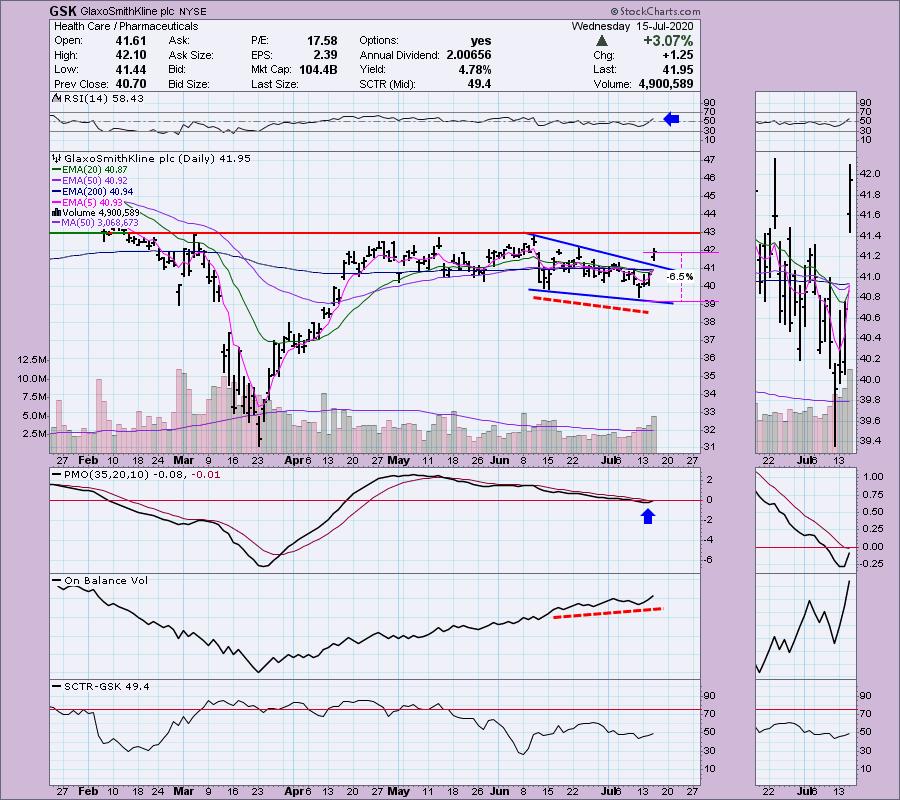Viewport: 900px width, 800px height.
Task: Click the 42.0 price label in zoom panel
Action: 870,174
